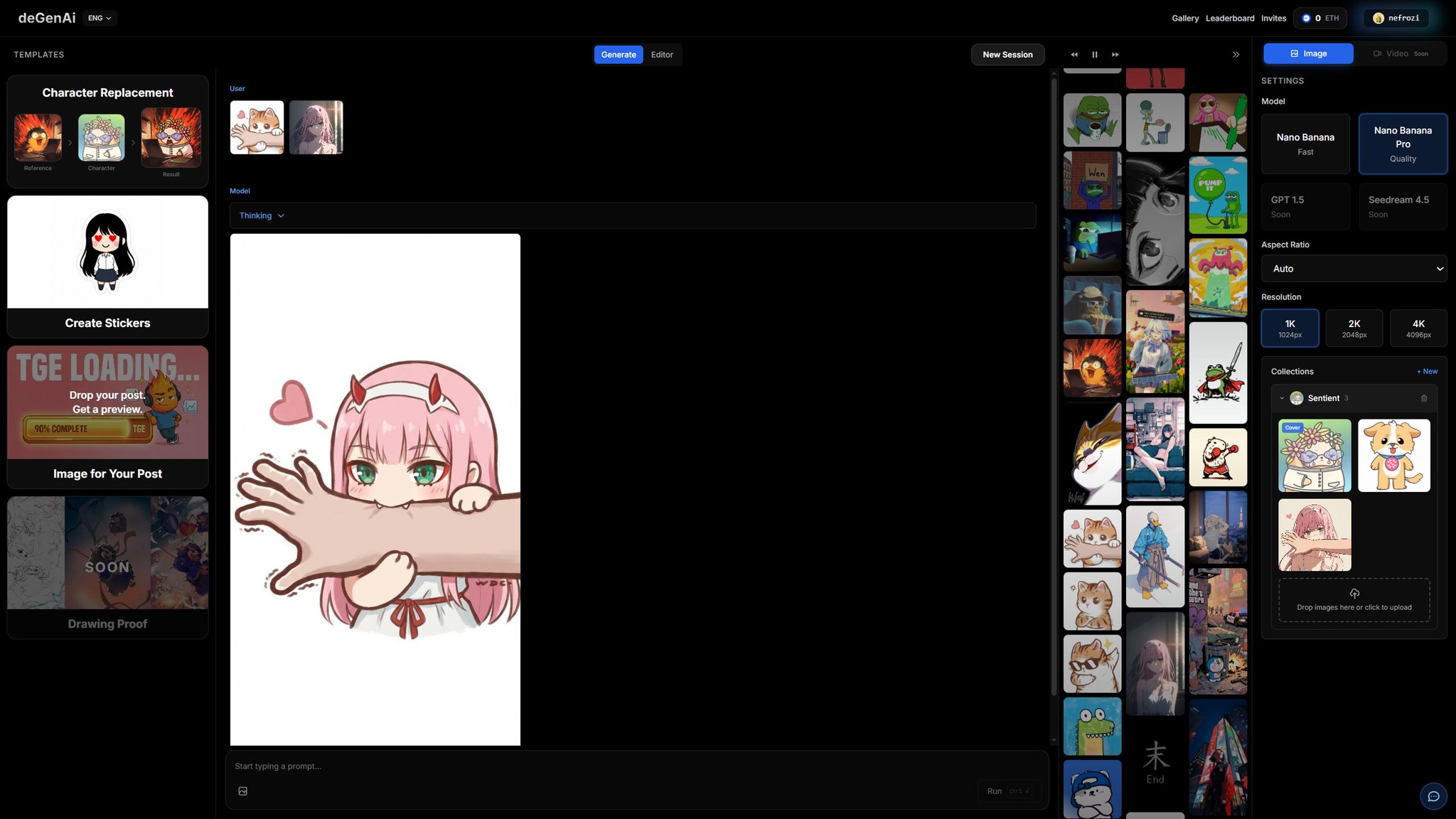Click the New Session button
1456x819 pixels.
coord(1007,55)
